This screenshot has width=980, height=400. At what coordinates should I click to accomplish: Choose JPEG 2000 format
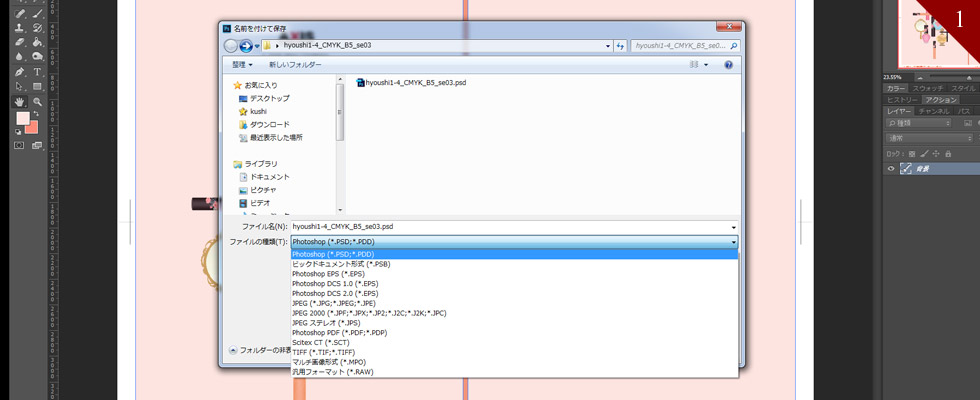[x=514, y=313]
